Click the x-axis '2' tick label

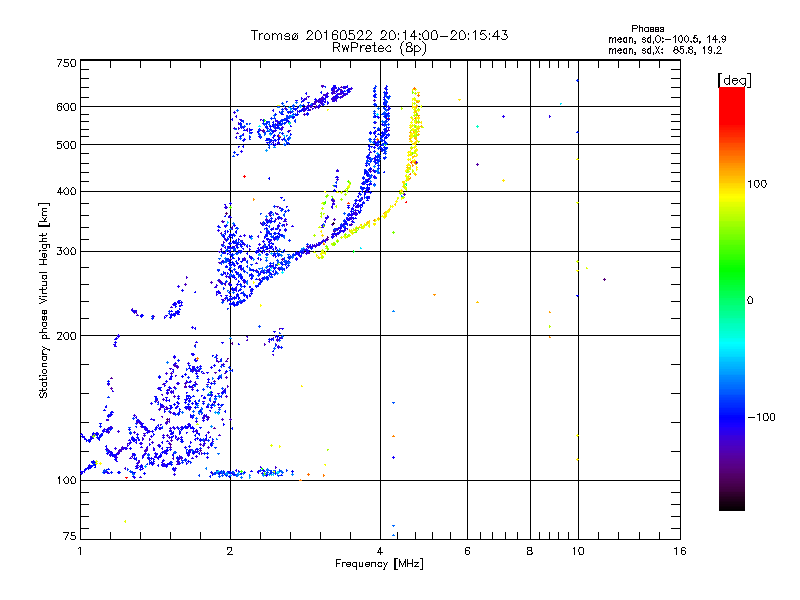click(230, 551)
